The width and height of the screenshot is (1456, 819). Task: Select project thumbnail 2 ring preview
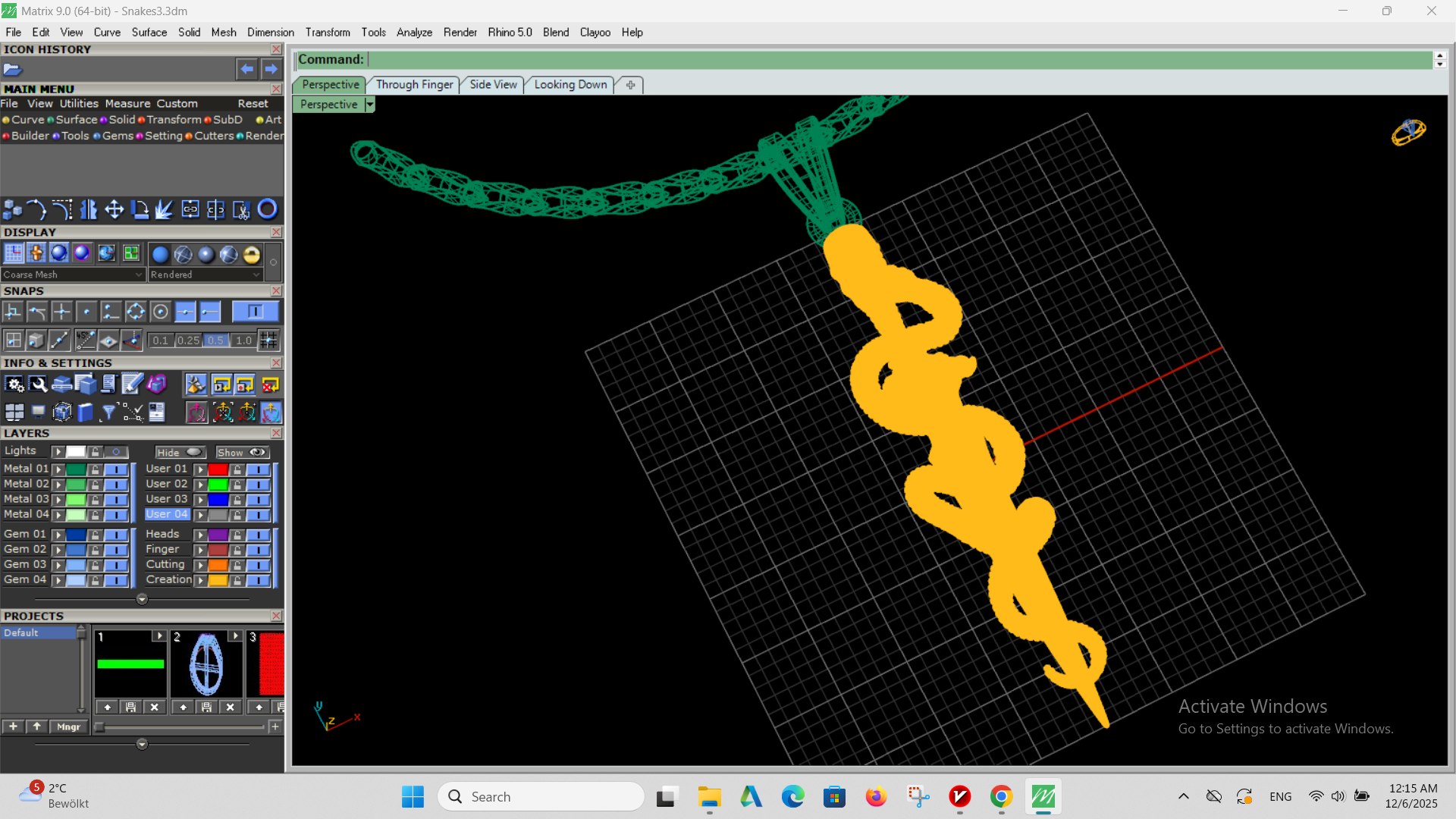click(x=206, y=664)
